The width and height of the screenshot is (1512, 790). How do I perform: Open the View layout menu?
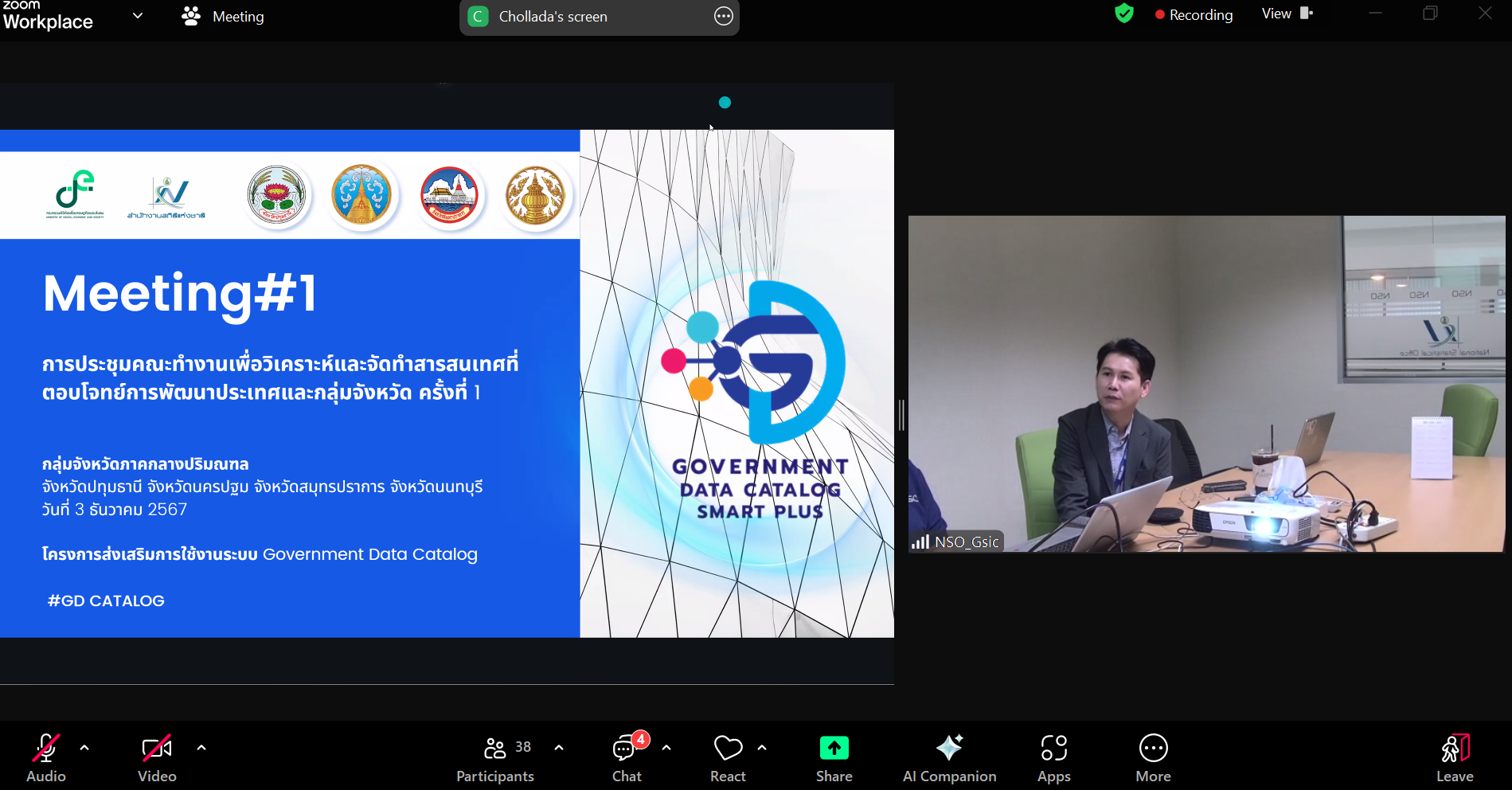point(1287,14)
